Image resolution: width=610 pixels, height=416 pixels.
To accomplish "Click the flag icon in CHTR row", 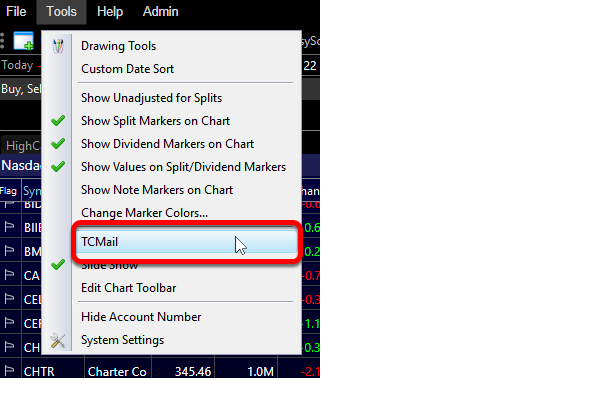I will pyautogui.click(x=9, y=371).
